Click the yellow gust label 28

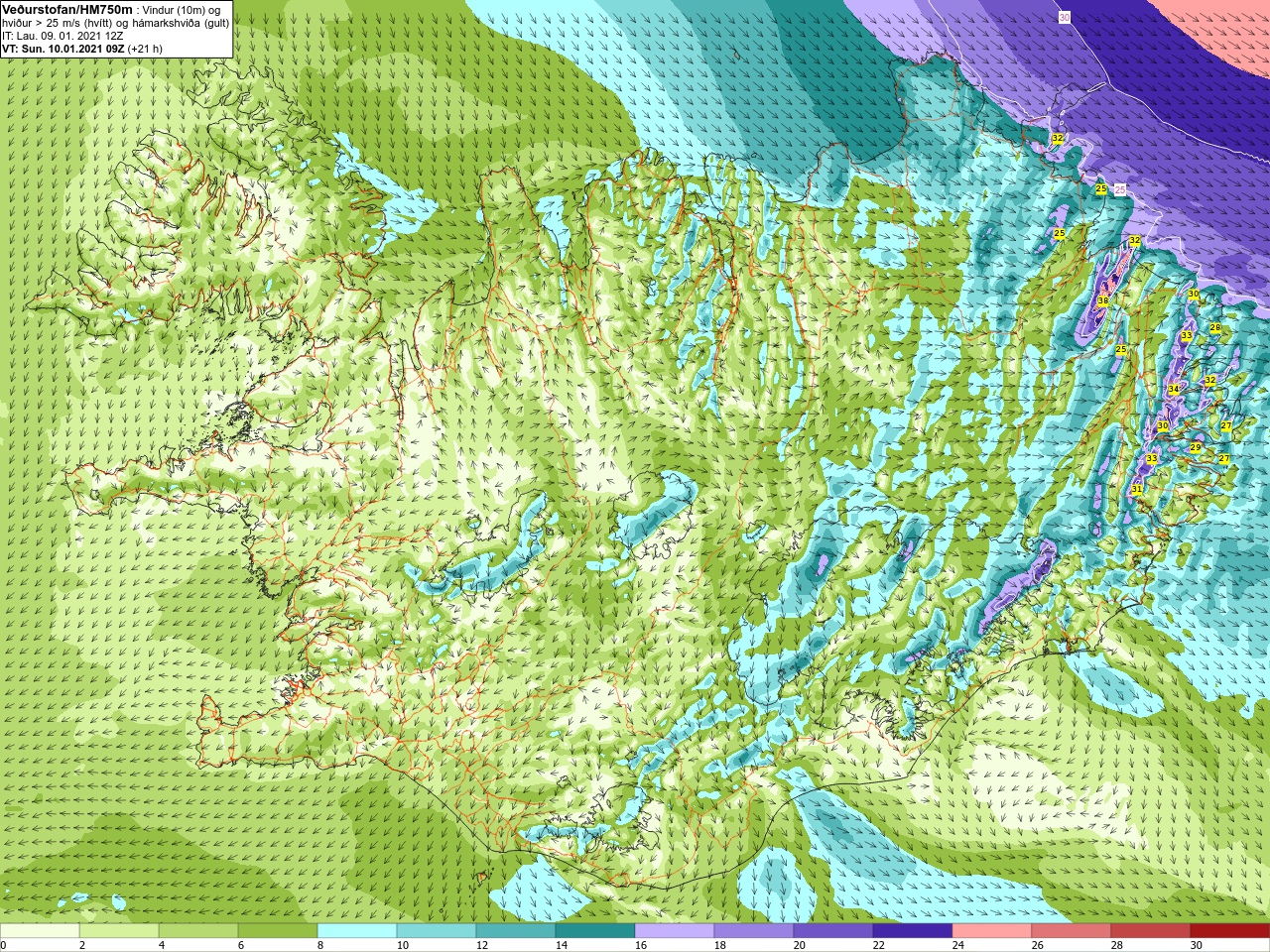point(1215,328)
